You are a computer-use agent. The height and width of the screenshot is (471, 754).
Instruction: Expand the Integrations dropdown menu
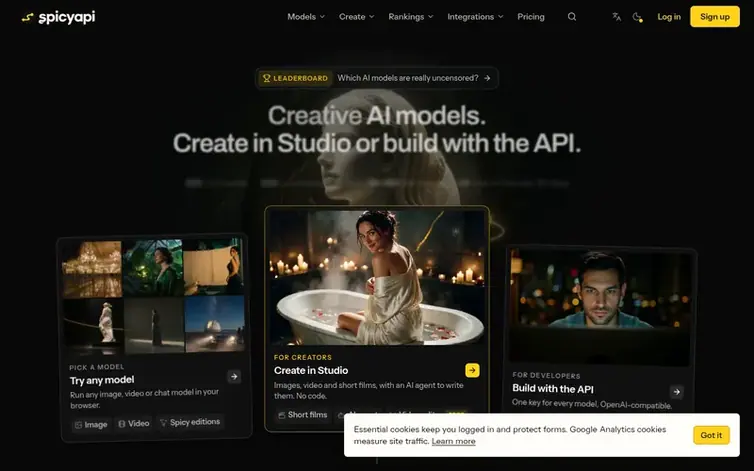[475, 17]
